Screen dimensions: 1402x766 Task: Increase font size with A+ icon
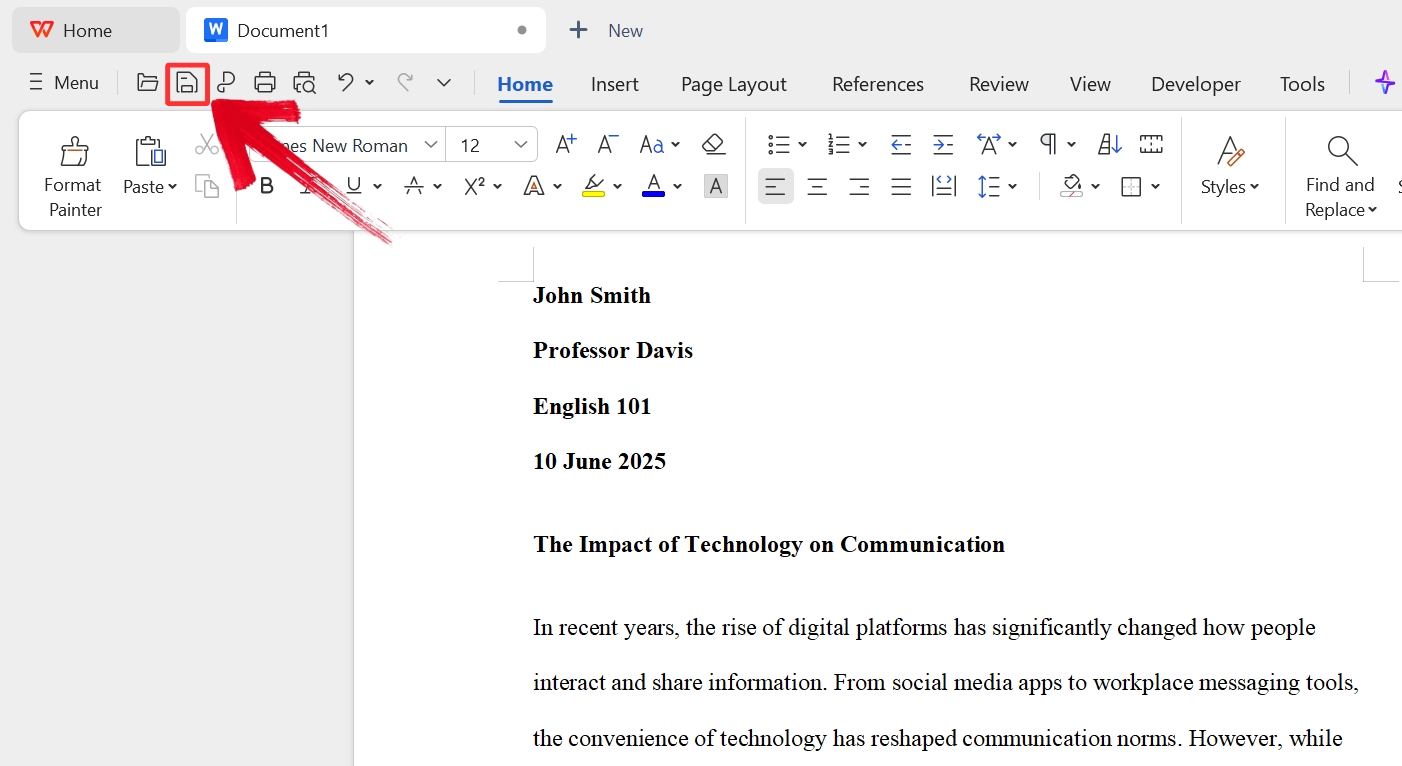566,145
